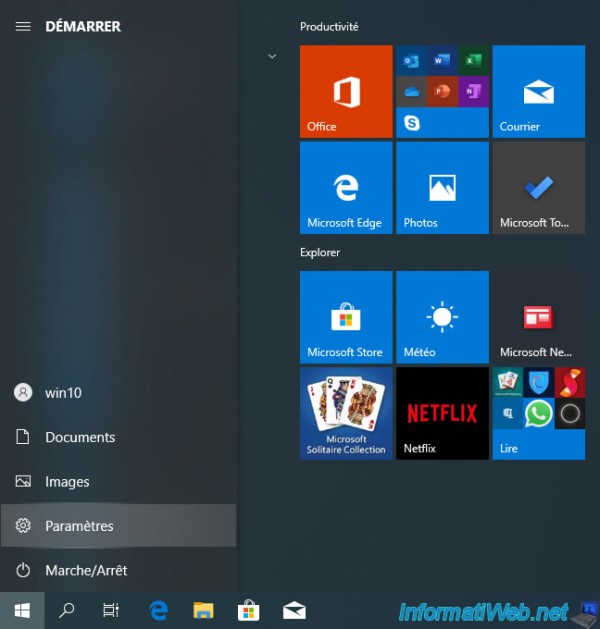Expand the chevron arrow above app list
The height and width of the screenshot is (629, 600).
click(x=272, y=56)
